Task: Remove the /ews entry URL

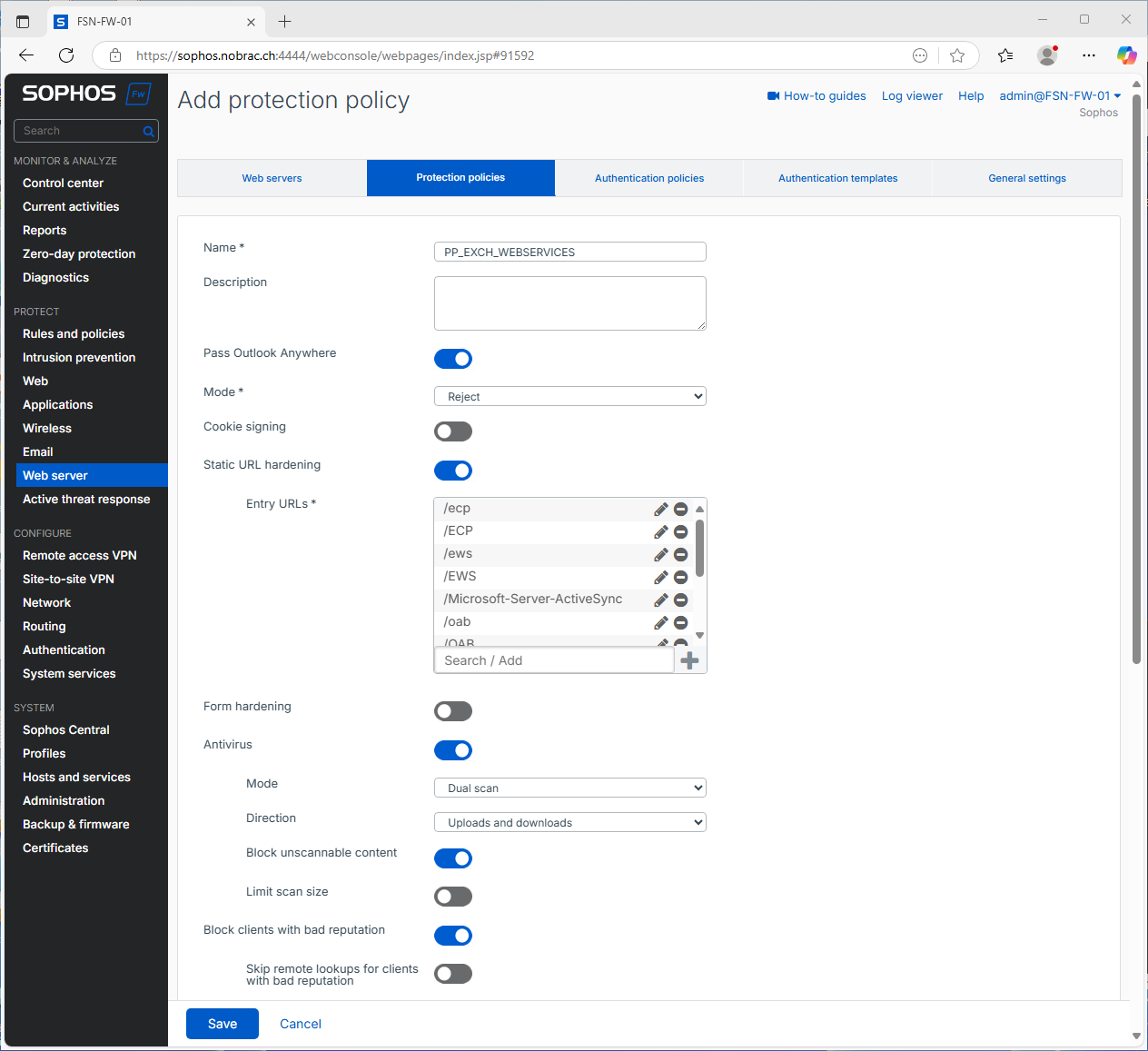Action: click(x=680, y=554)
